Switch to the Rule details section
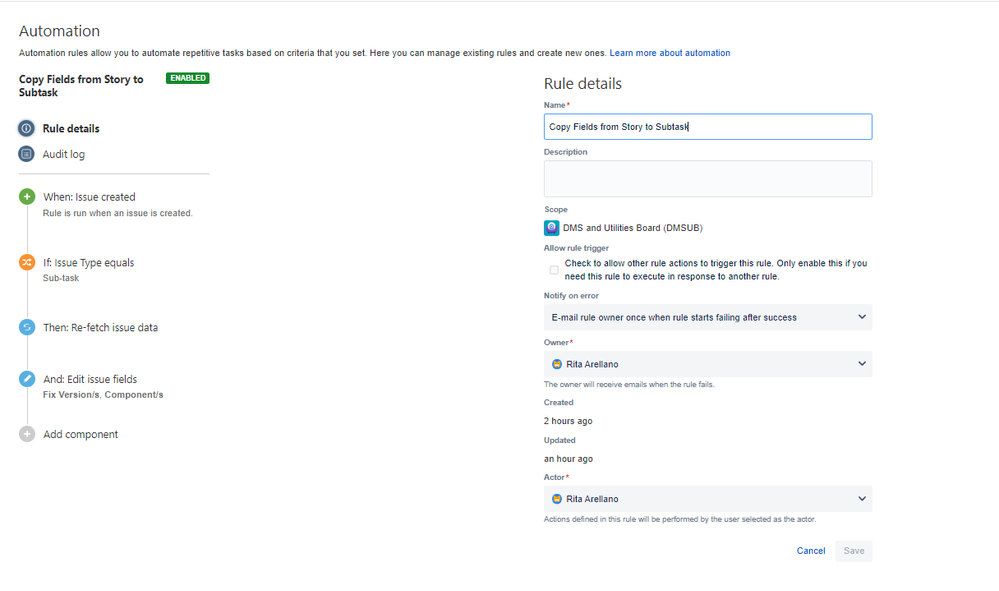999x591 pixels. click(x=70, y=128)
